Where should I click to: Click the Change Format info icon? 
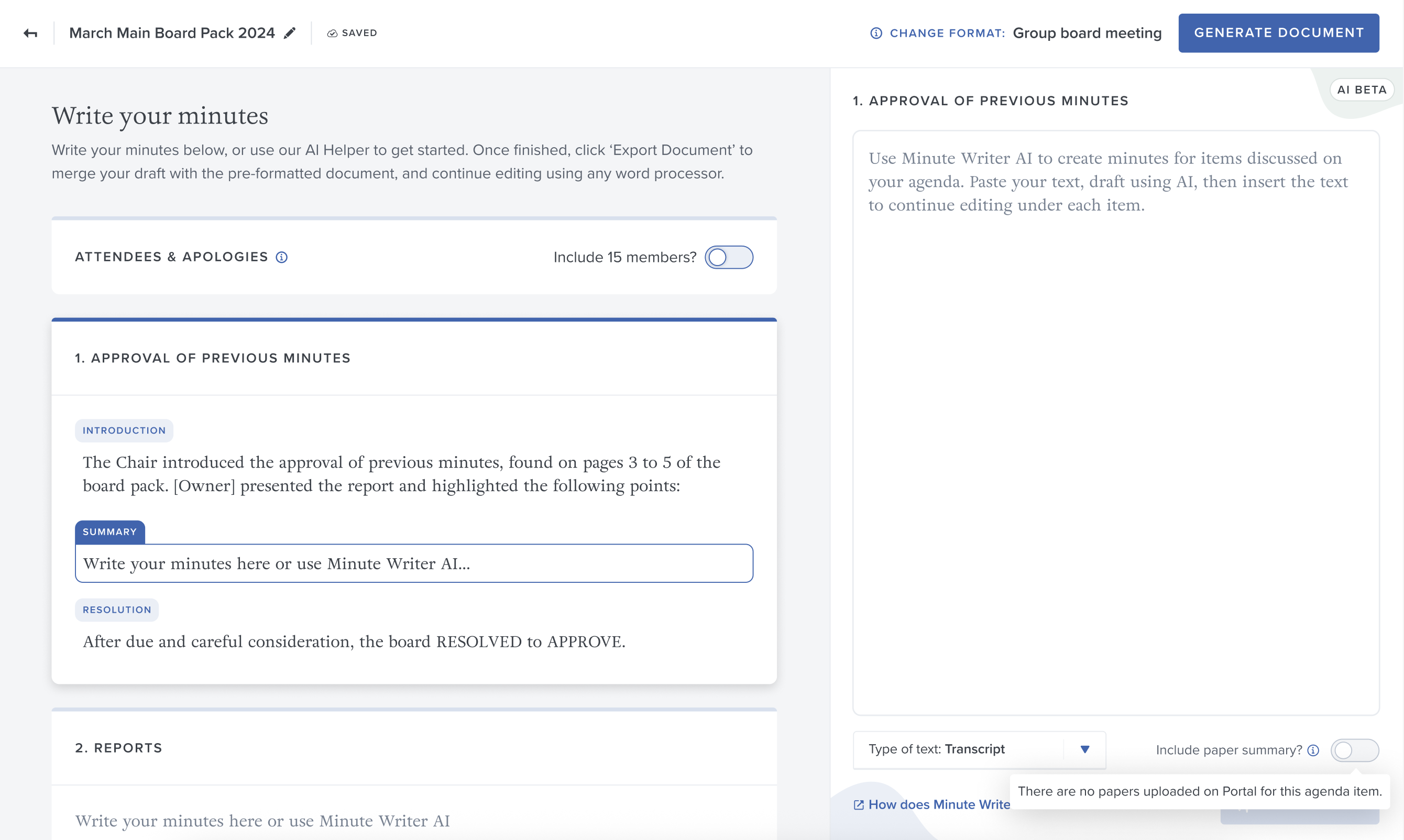(x=876, y=34)
